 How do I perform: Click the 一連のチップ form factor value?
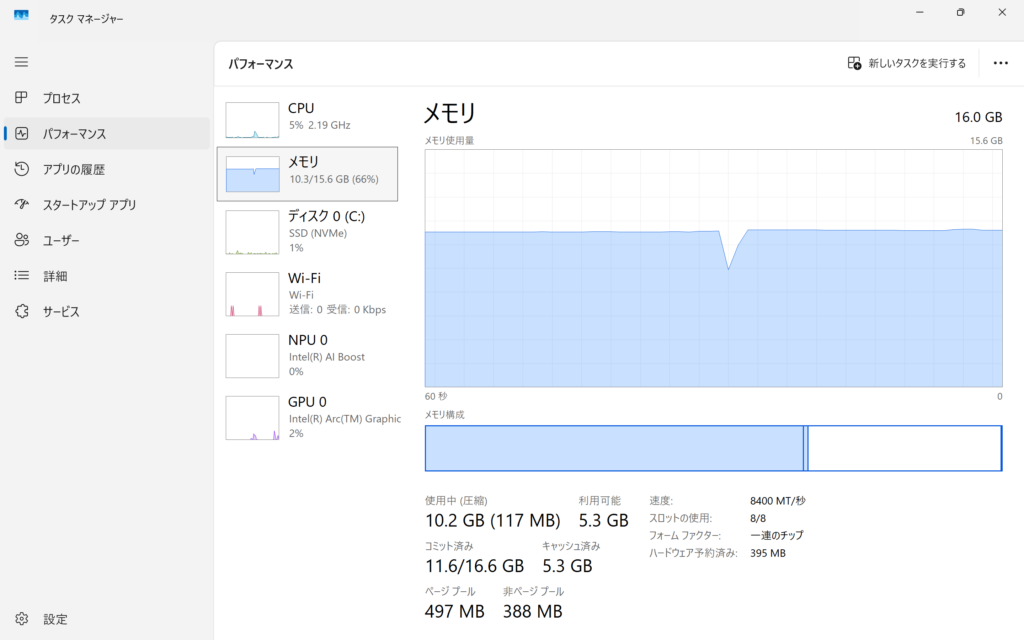(x=776, y=536)
